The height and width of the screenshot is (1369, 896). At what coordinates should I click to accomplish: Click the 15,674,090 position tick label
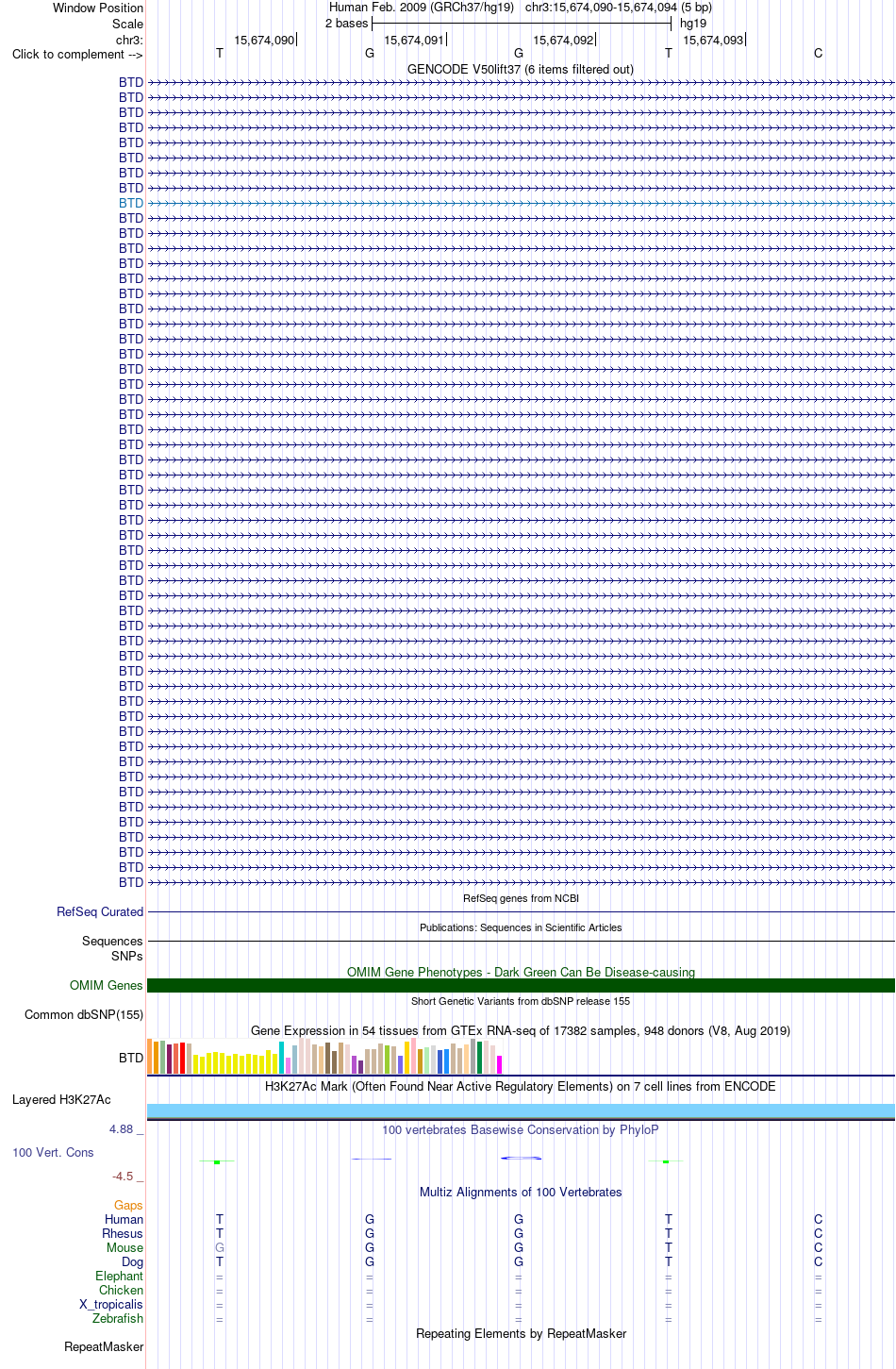(x=264, y=40)
